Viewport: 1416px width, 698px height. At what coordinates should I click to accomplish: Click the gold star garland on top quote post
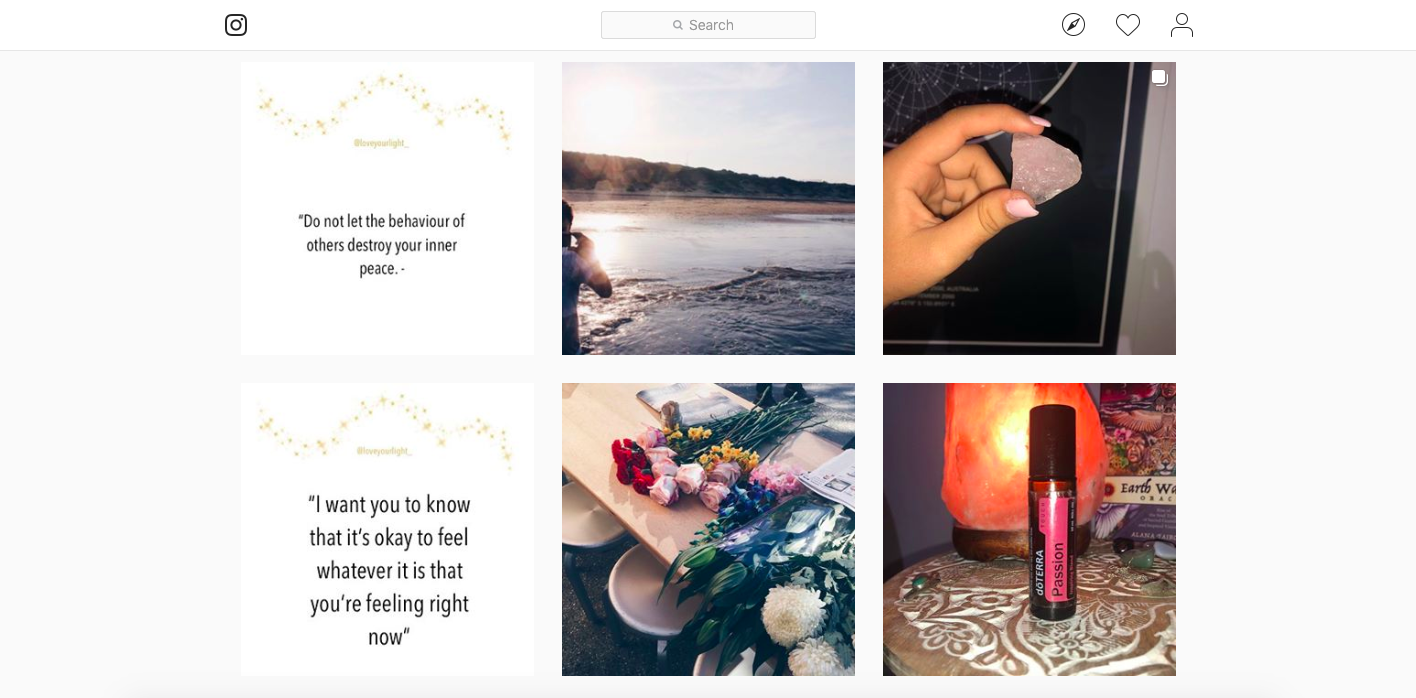[385, 108]
